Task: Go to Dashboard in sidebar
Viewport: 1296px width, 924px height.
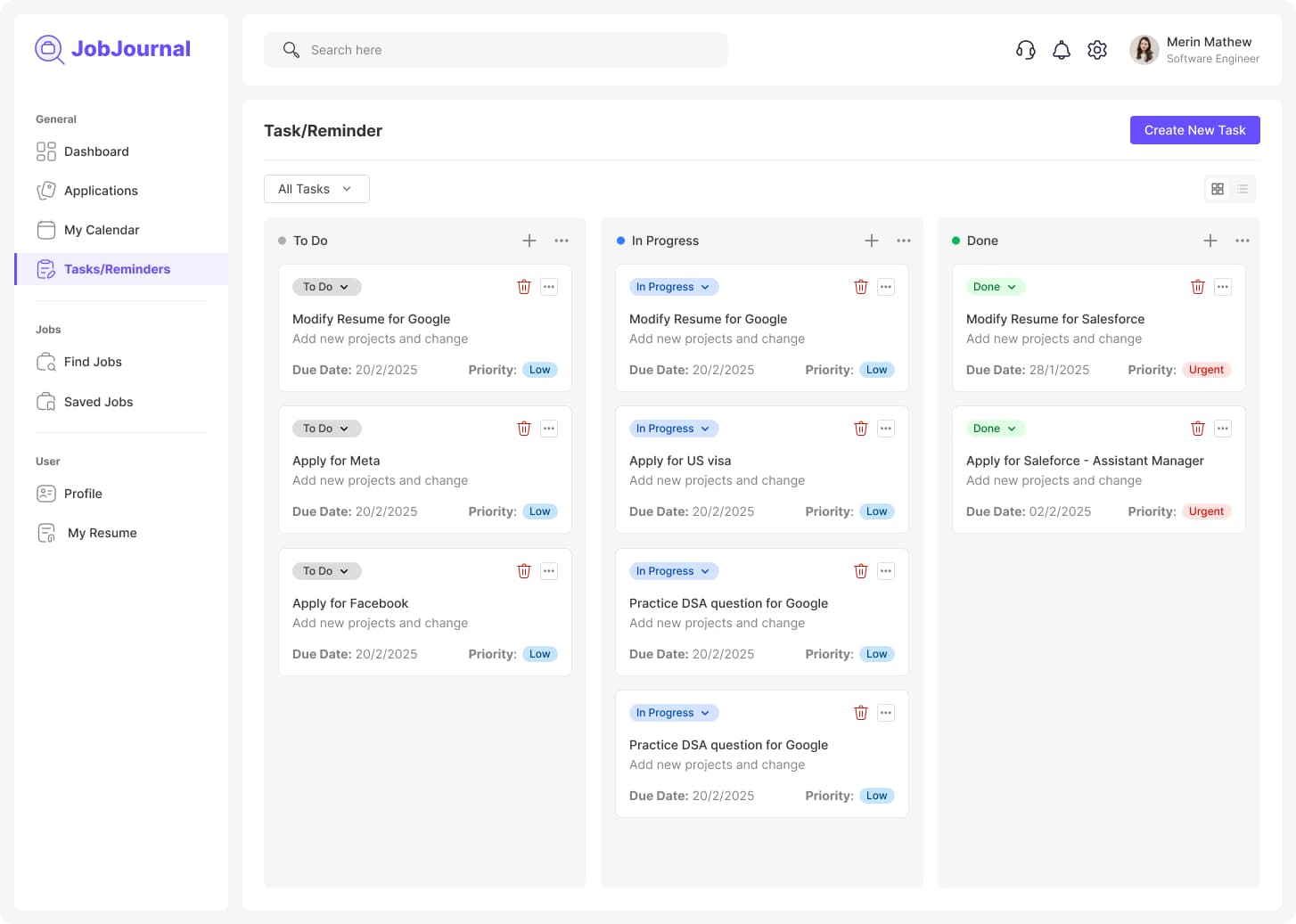Action: pos(121,151)
